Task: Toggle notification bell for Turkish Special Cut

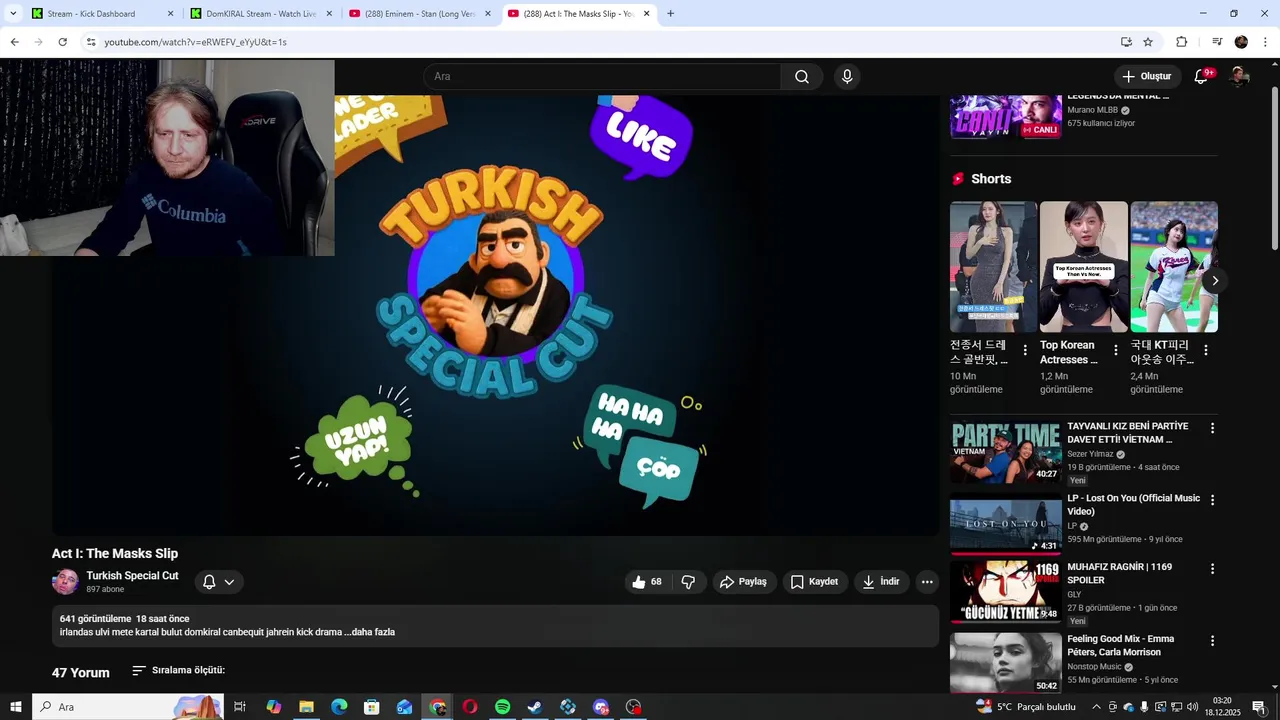Action: (x=218, y=582)
